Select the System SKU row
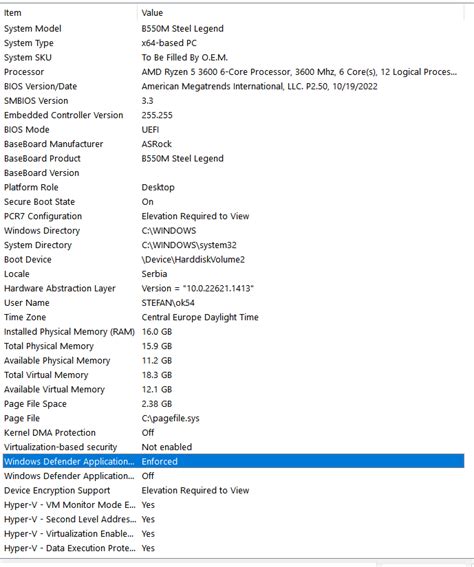This screenshot has width=474, height=567. (x=233, y=57)
